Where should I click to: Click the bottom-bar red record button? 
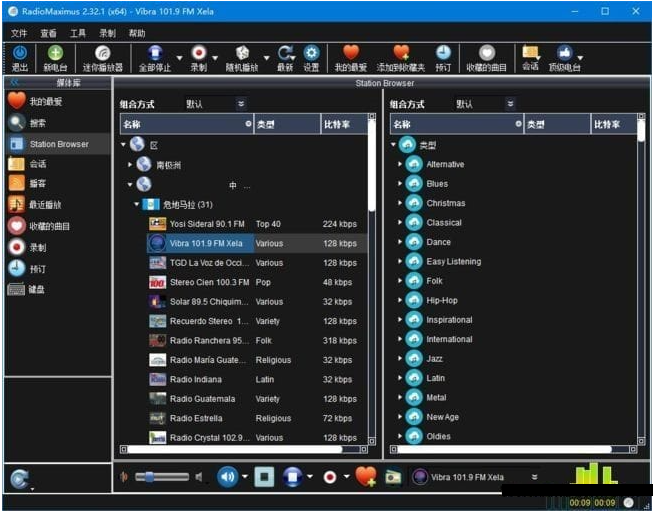pos(330,477)
